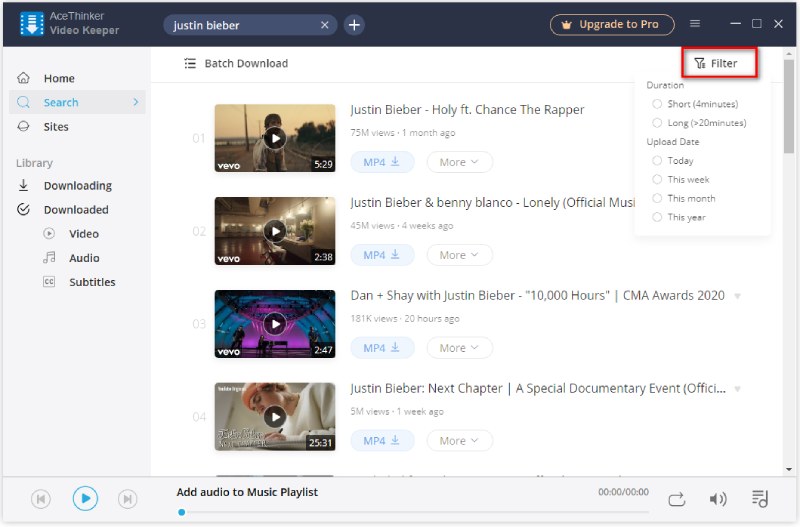The image size is (800, 527).
Task: Click the playback progress slider handle
Action: (x=182, y=512)
